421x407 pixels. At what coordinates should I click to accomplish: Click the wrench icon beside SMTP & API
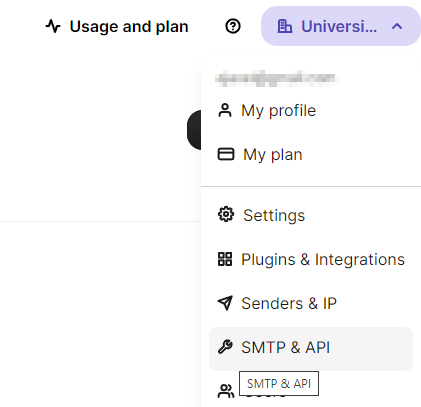tap(225, 347)
